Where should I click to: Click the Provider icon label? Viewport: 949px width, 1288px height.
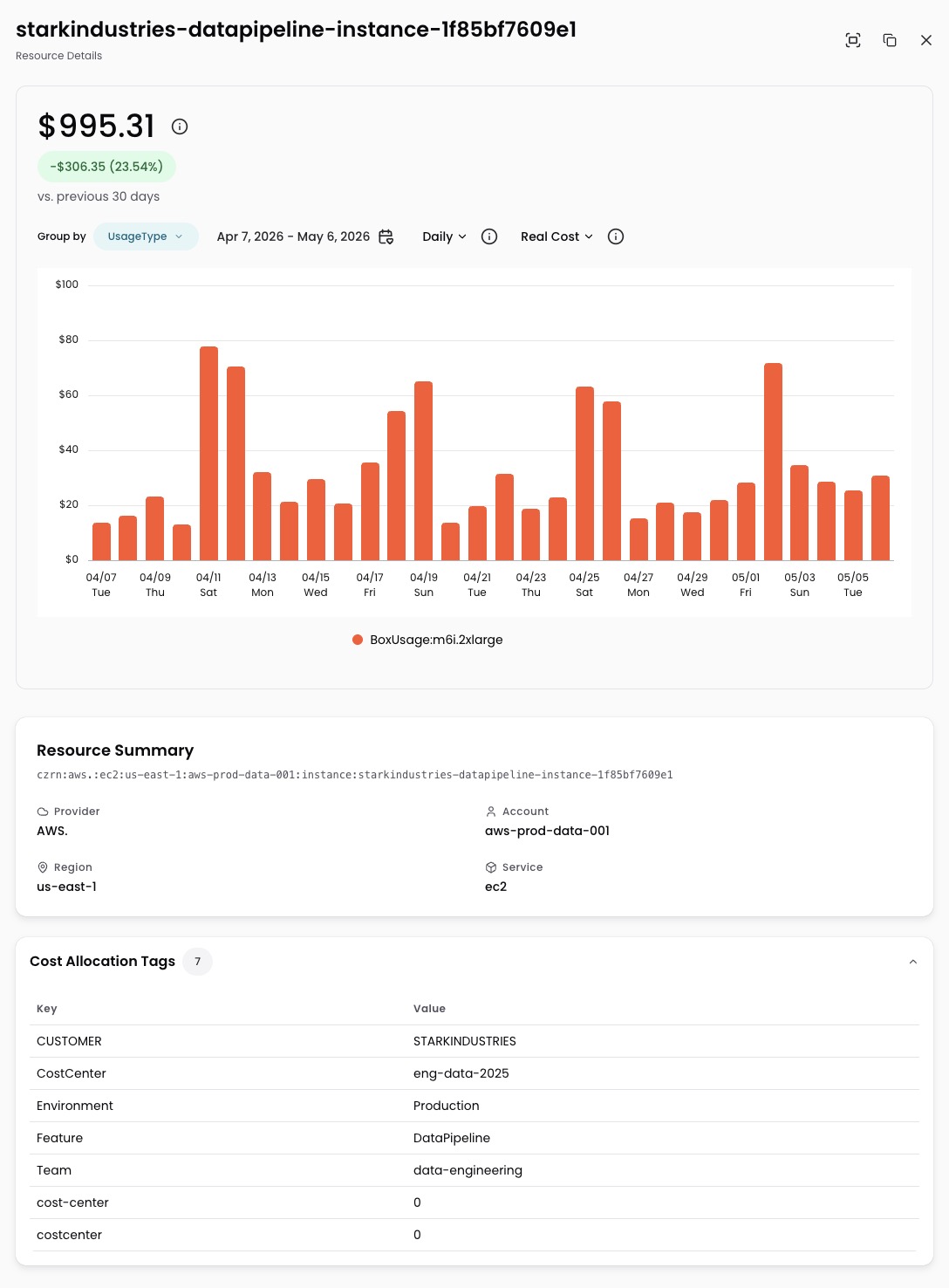point(68,812)
